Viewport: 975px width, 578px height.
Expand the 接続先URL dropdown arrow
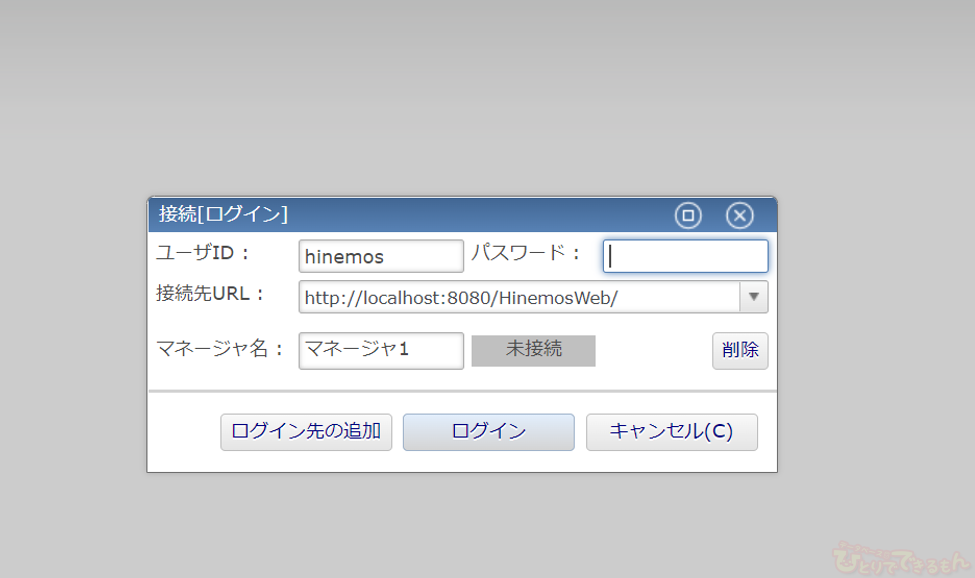754,297
